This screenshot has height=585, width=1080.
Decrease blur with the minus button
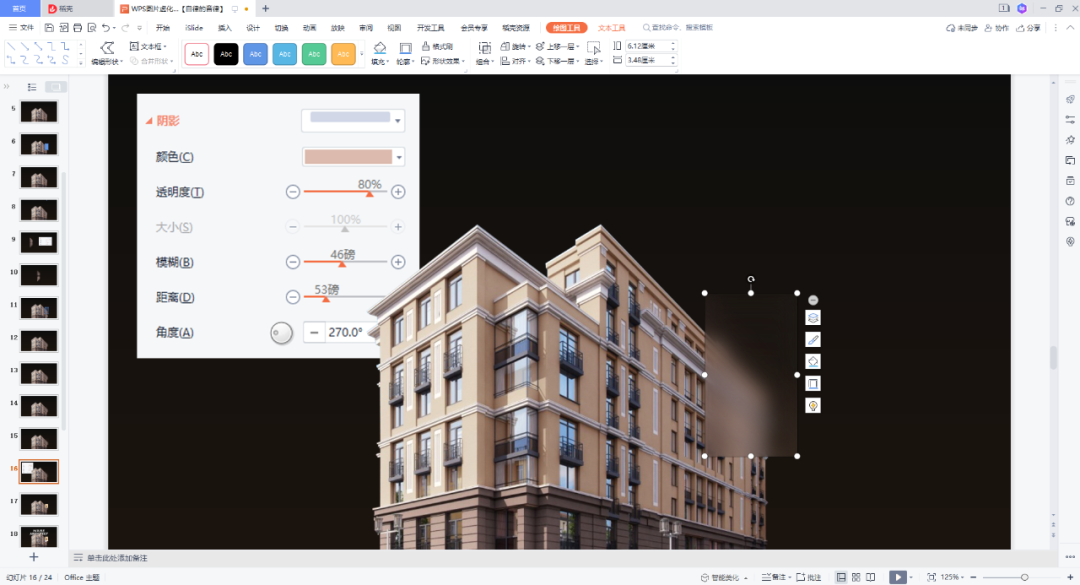293,262
